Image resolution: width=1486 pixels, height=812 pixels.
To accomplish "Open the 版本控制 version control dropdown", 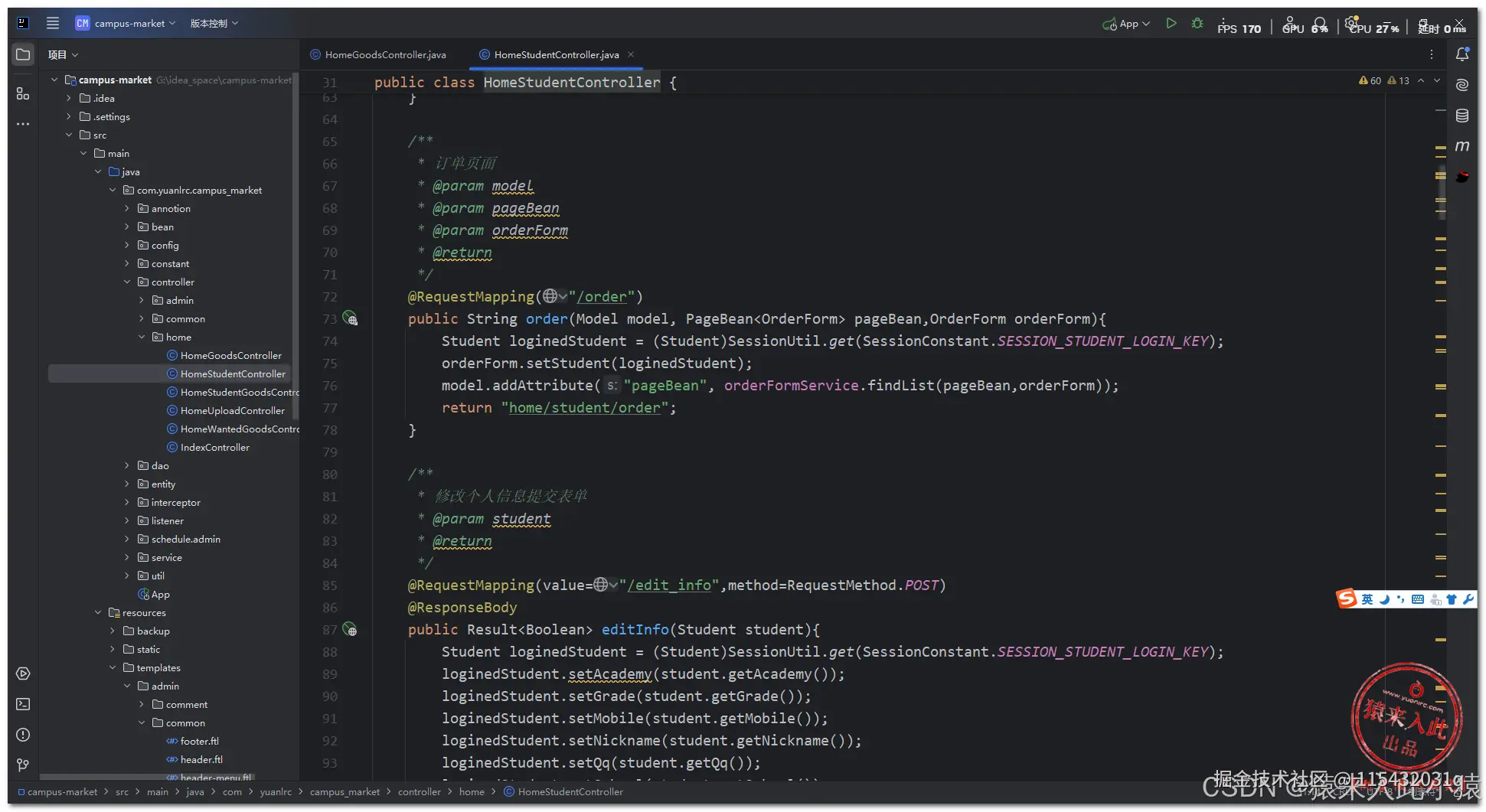I will click(x=214, y=23).
